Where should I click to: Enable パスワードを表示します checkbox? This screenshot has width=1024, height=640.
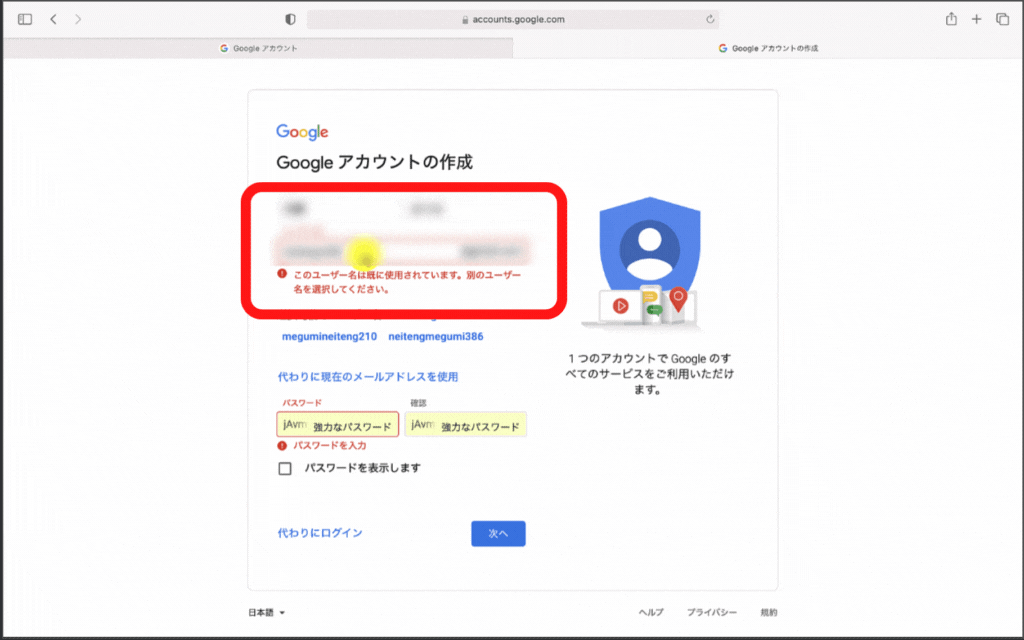point(285,468)
